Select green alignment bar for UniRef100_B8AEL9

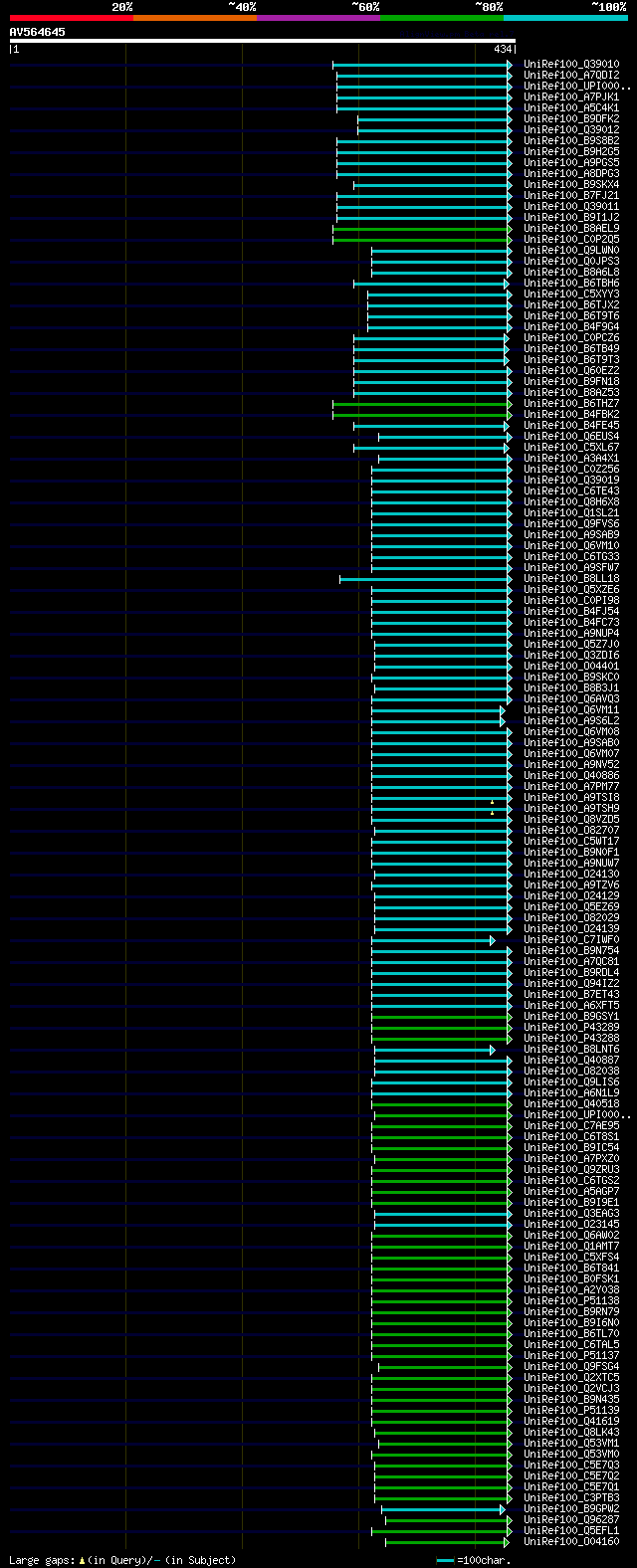pyautogui.click(x=422, y=229)
